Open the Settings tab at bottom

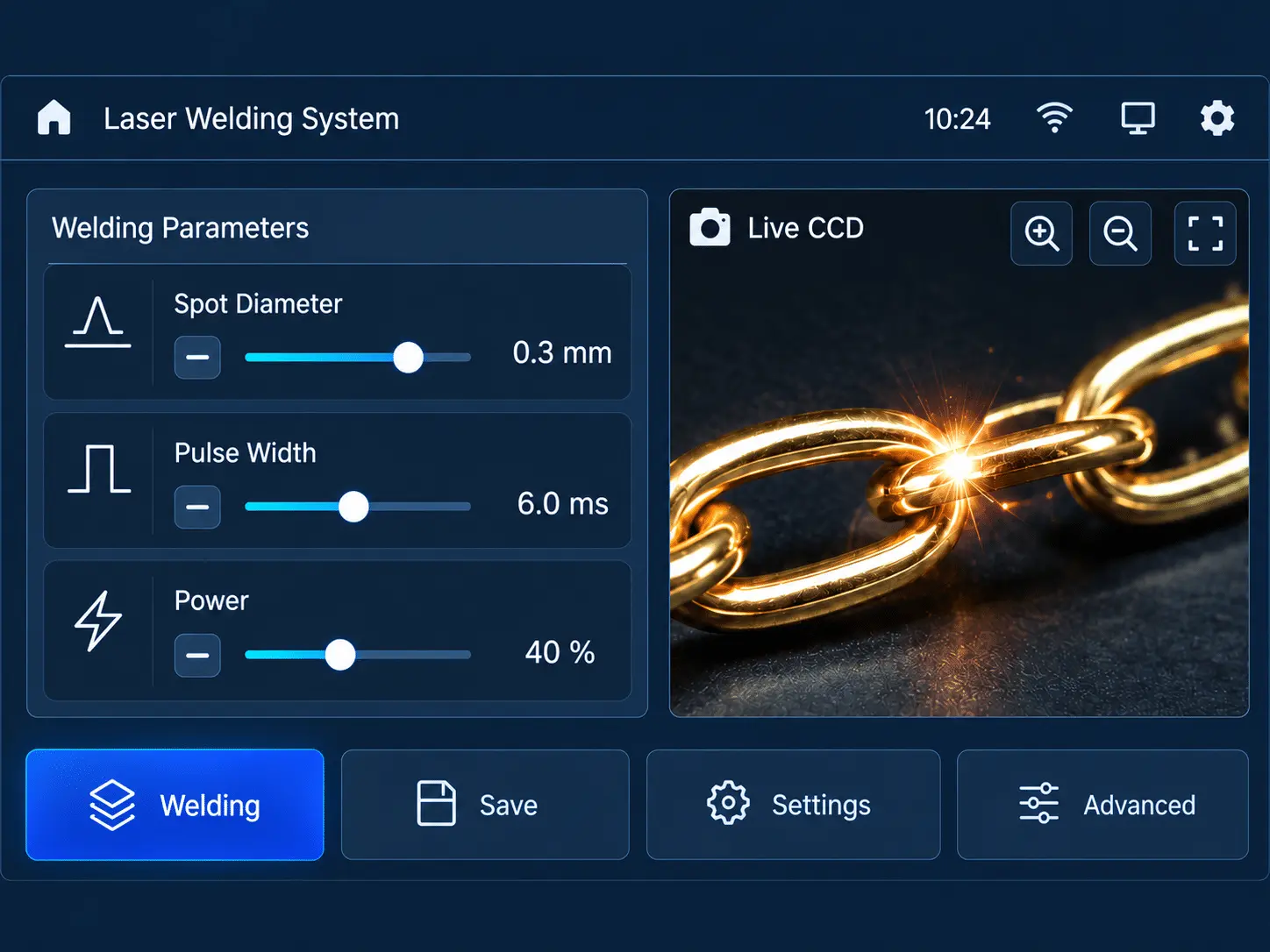pyautogui.click(x=793, y=805)
